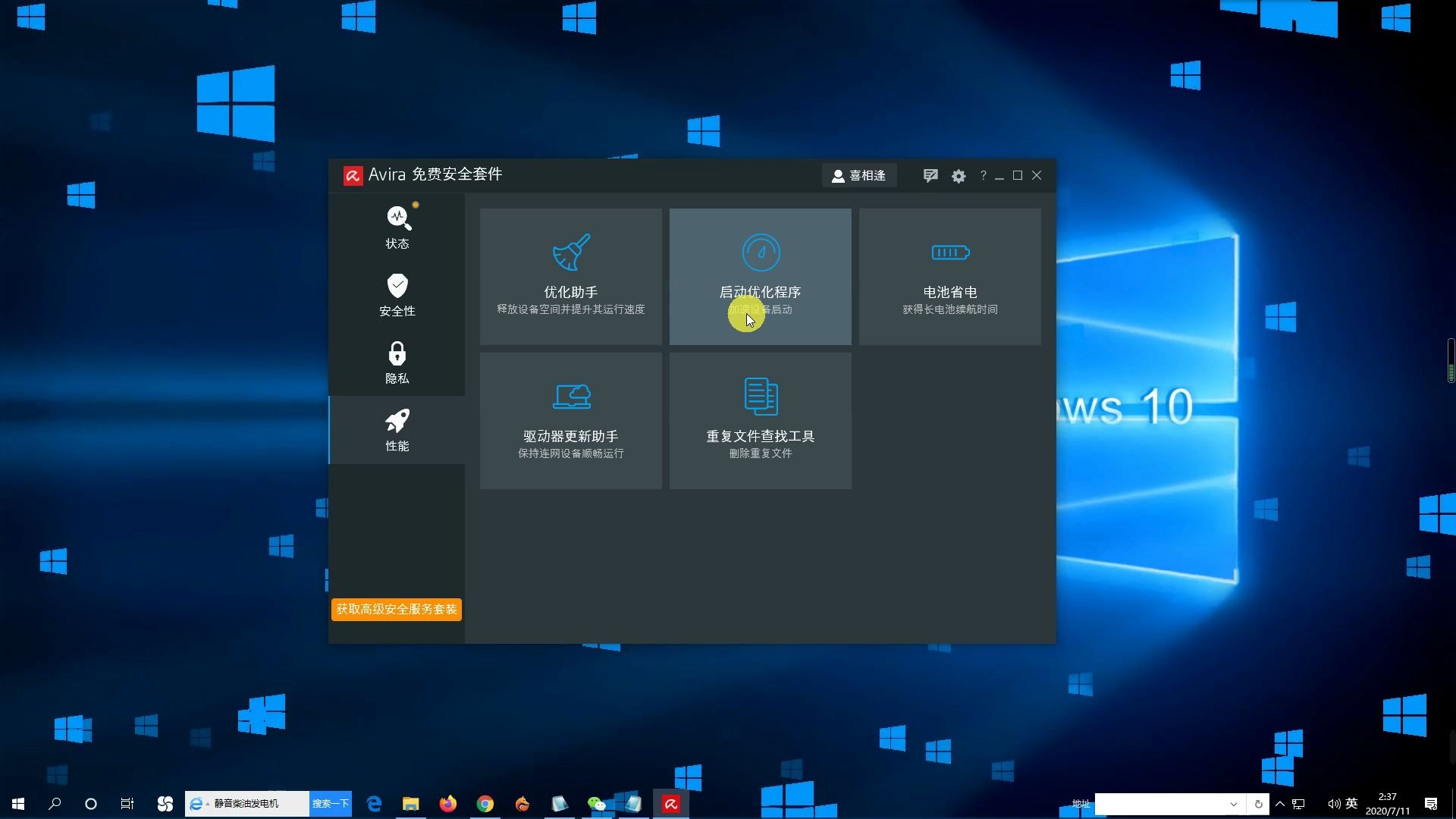Screen dimensions: 1456x819
Task: Show hidden system tray icons
Action: point(1280,804)
